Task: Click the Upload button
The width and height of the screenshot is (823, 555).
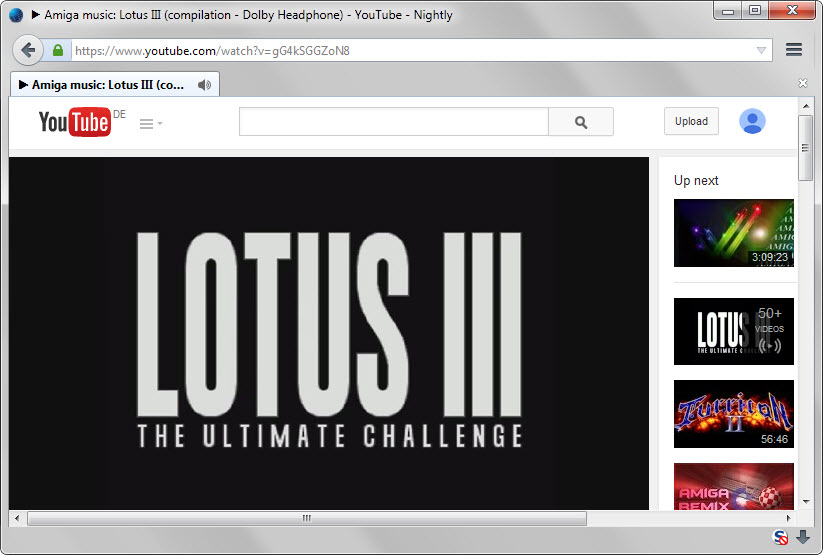Action: 691,121
